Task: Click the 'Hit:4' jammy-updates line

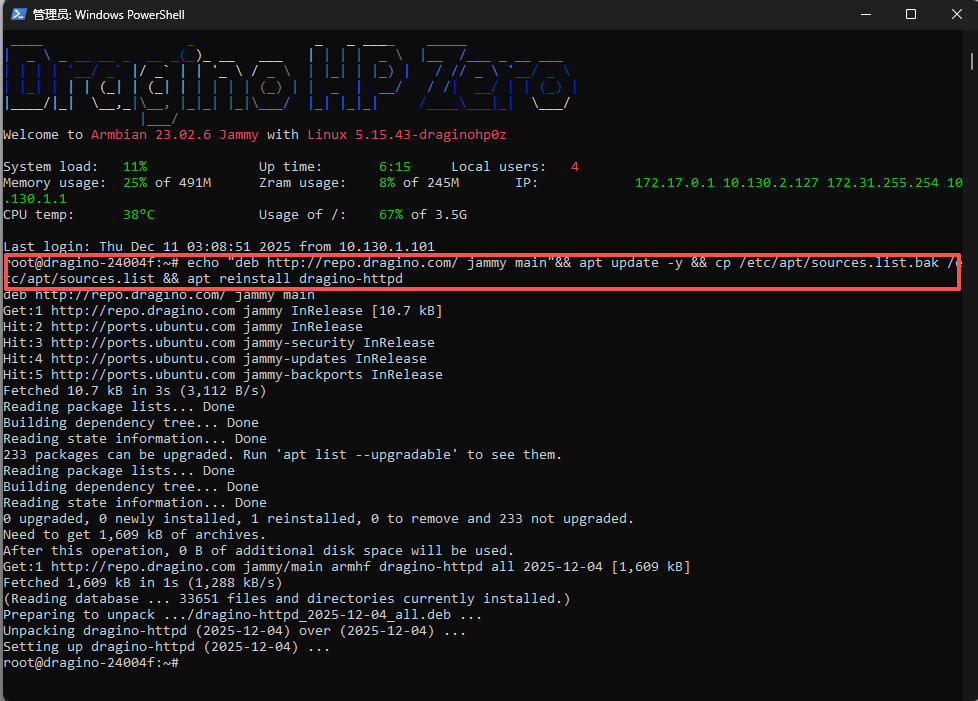Action: click(x=215, y=359)
